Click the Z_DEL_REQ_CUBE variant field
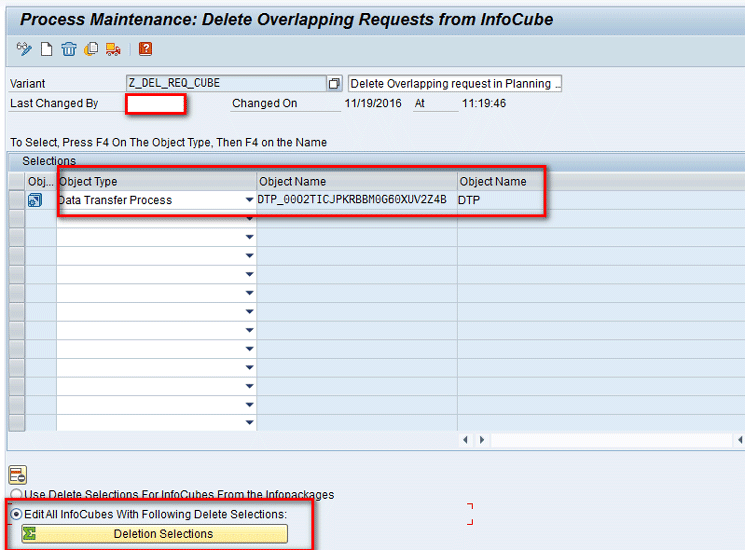 [226, 84]
